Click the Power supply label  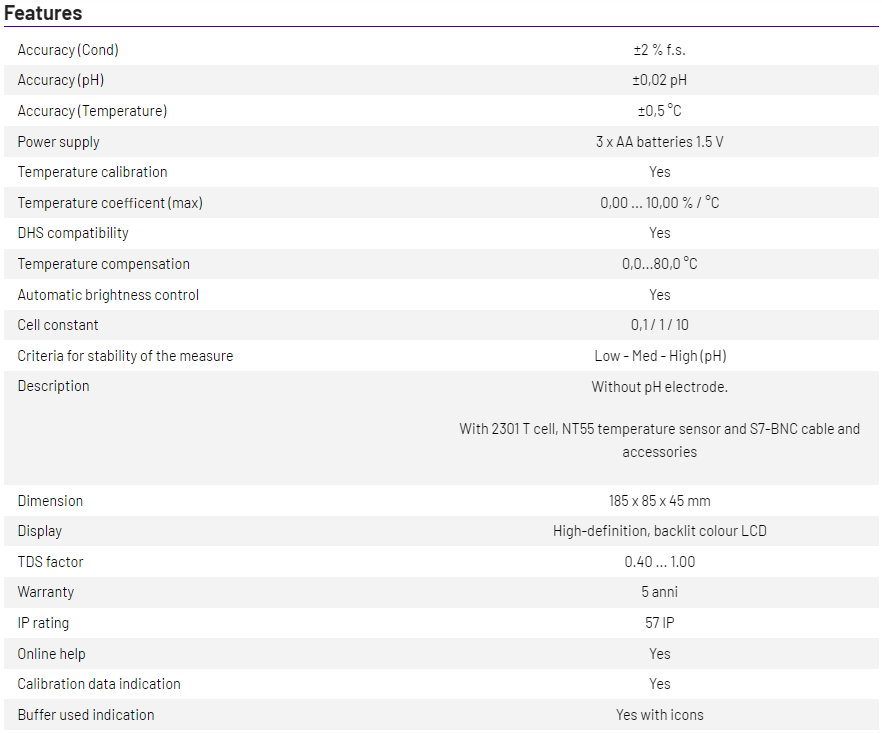(x=58, y=142)
